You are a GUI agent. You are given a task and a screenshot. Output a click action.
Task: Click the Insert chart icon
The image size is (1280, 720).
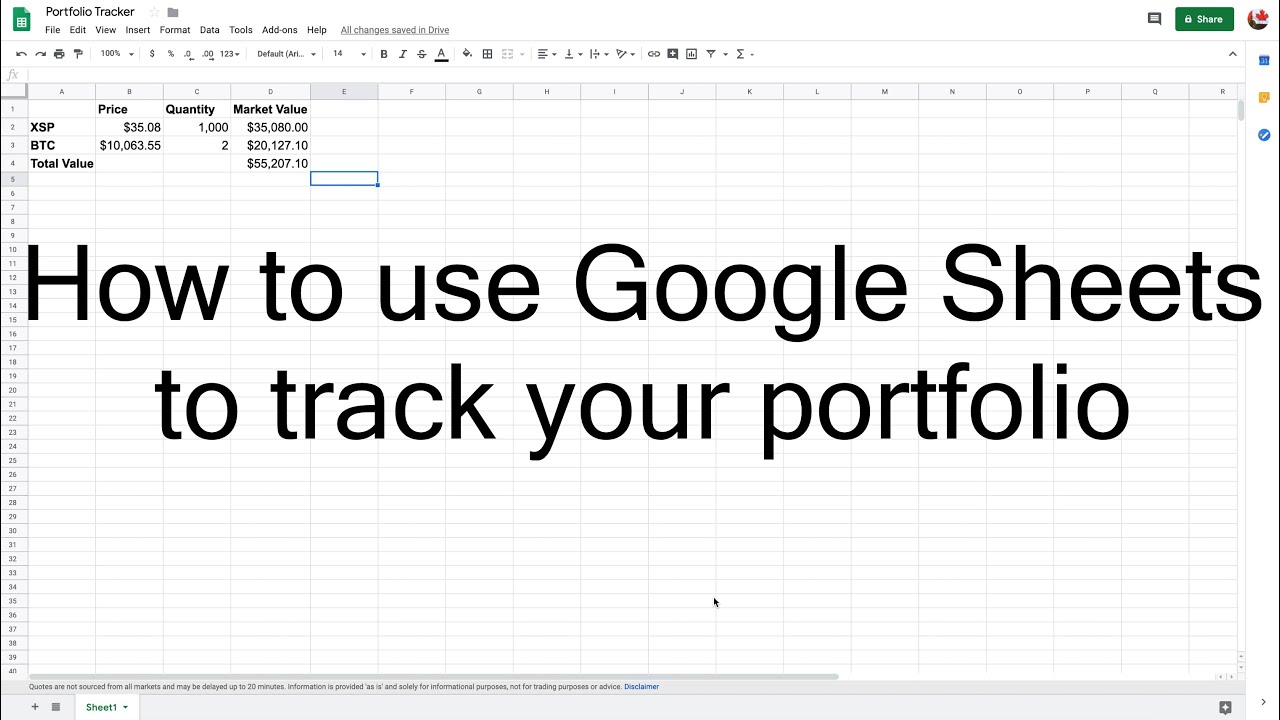point(691,54)
